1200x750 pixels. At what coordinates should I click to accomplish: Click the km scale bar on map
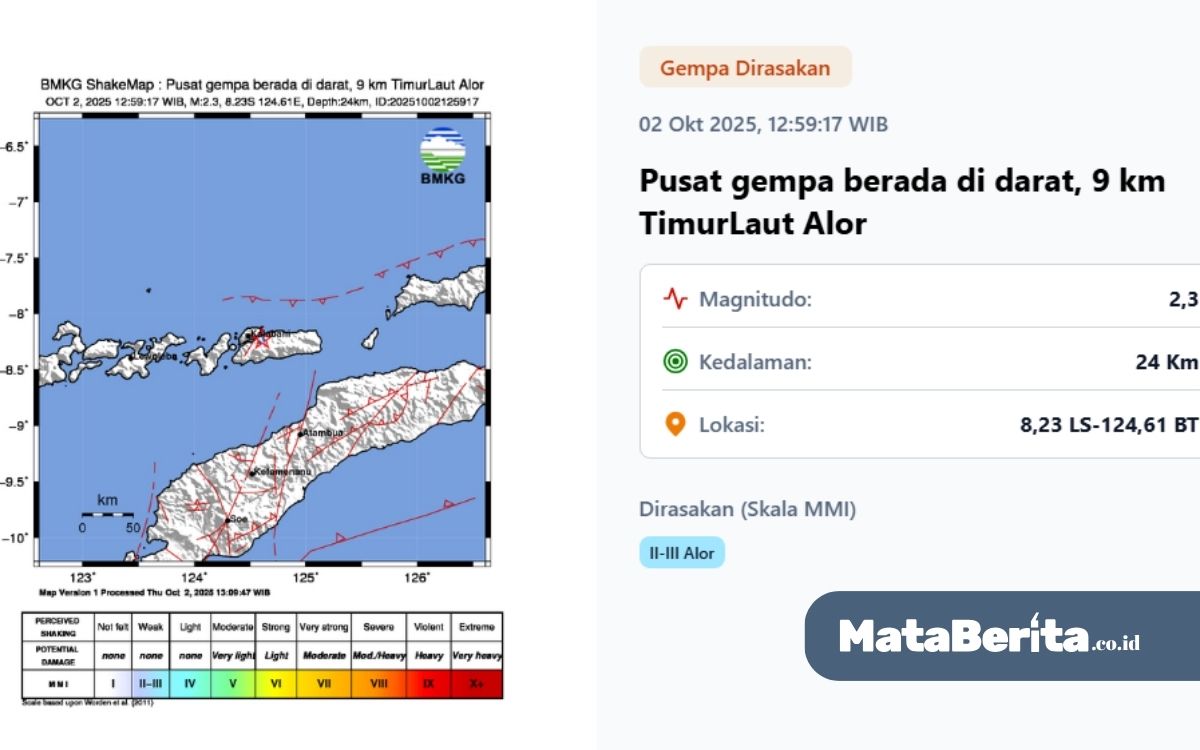pos(107,514)
